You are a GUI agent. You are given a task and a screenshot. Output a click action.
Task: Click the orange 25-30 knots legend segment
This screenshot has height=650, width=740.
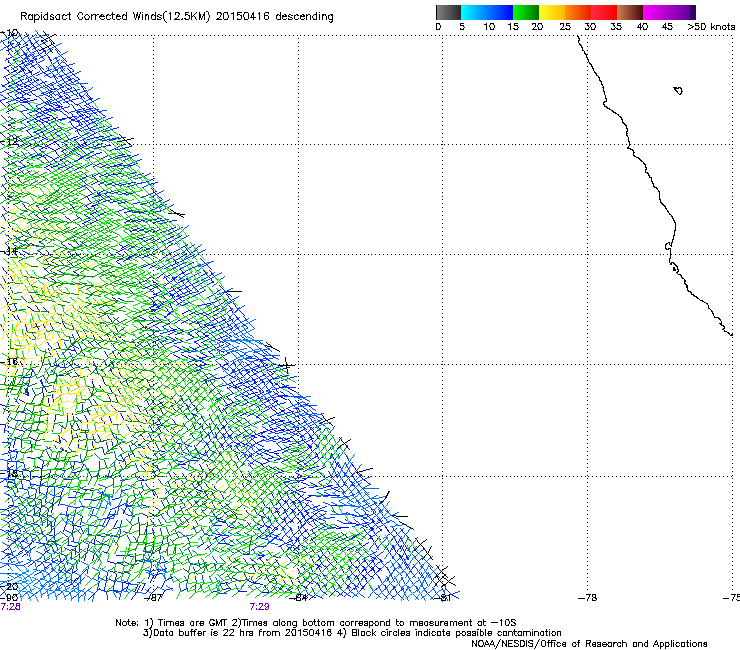(x=578, y=12)
